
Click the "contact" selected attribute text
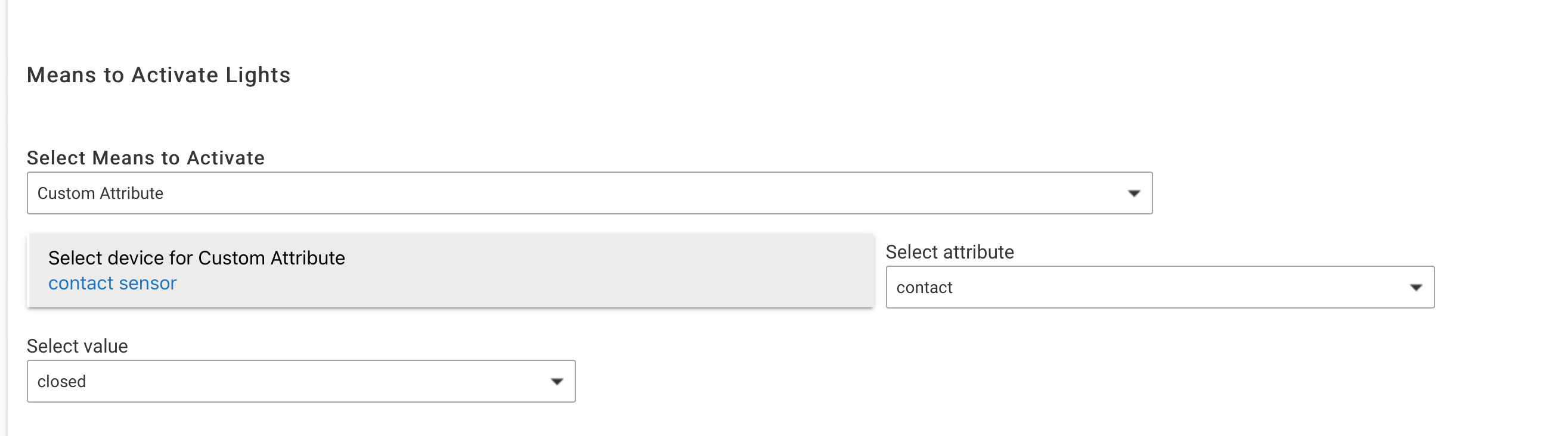(x=924, y=288)
